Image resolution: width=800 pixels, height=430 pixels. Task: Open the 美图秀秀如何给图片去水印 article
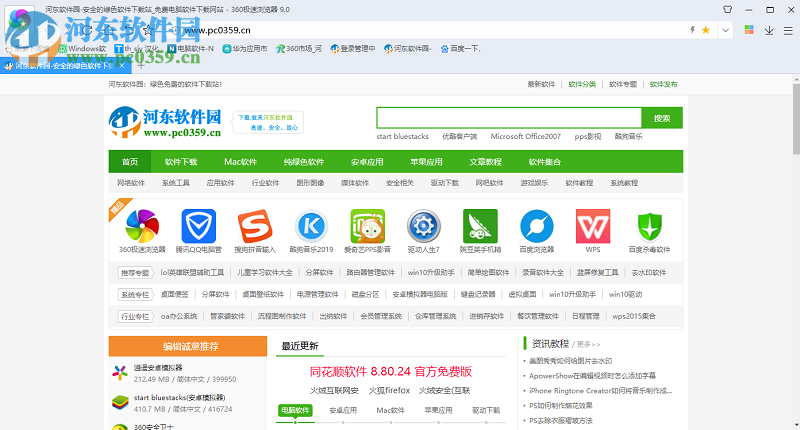pos(570,361)
